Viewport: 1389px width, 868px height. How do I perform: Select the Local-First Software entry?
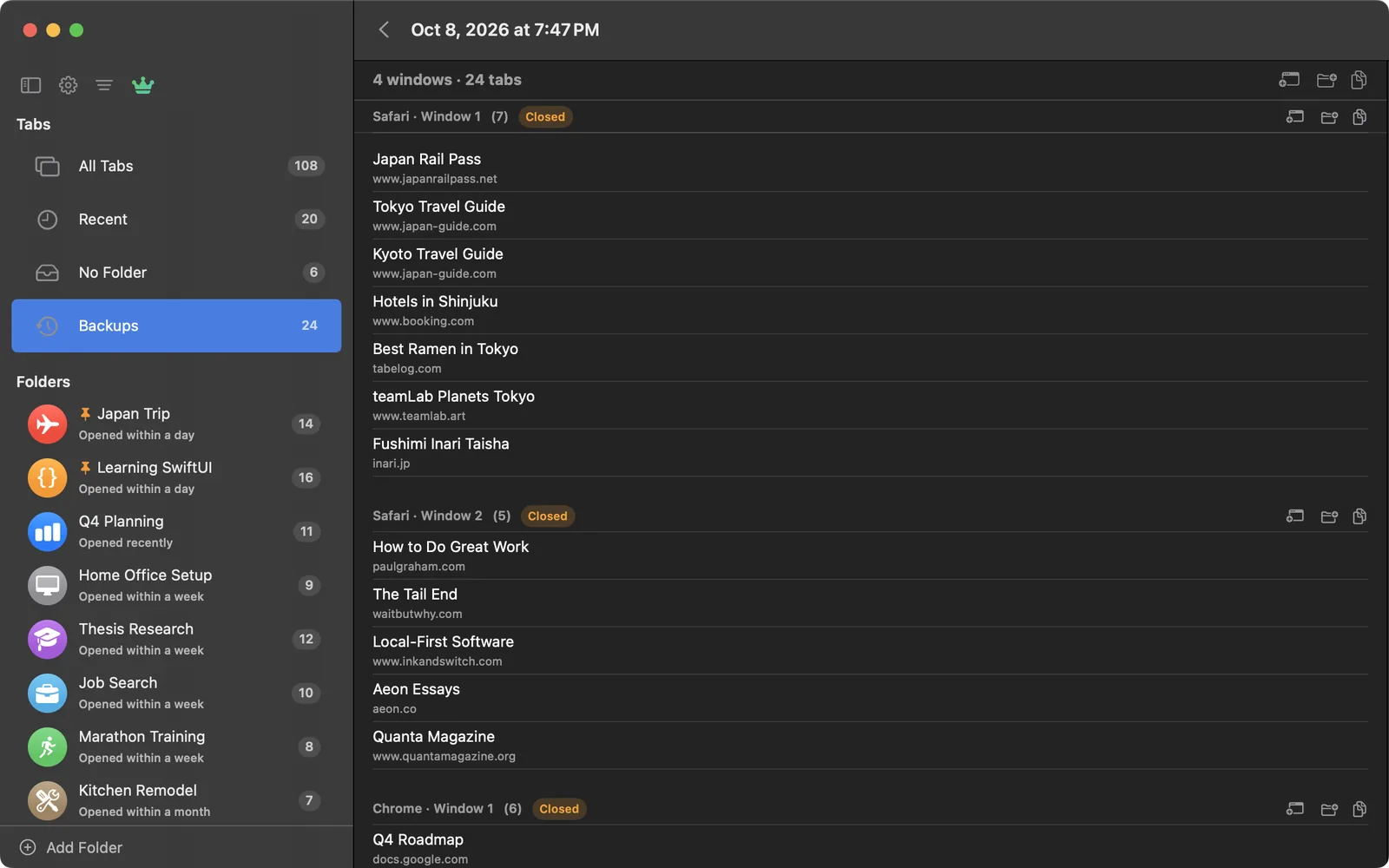pyautogui.click(x=870, y=651)
